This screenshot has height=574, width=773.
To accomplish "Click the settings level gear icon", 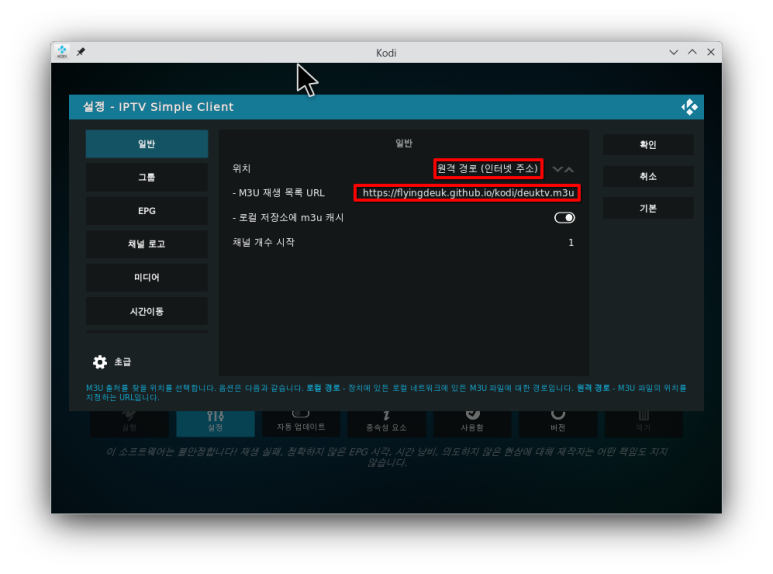I will (x=100, y=362).
